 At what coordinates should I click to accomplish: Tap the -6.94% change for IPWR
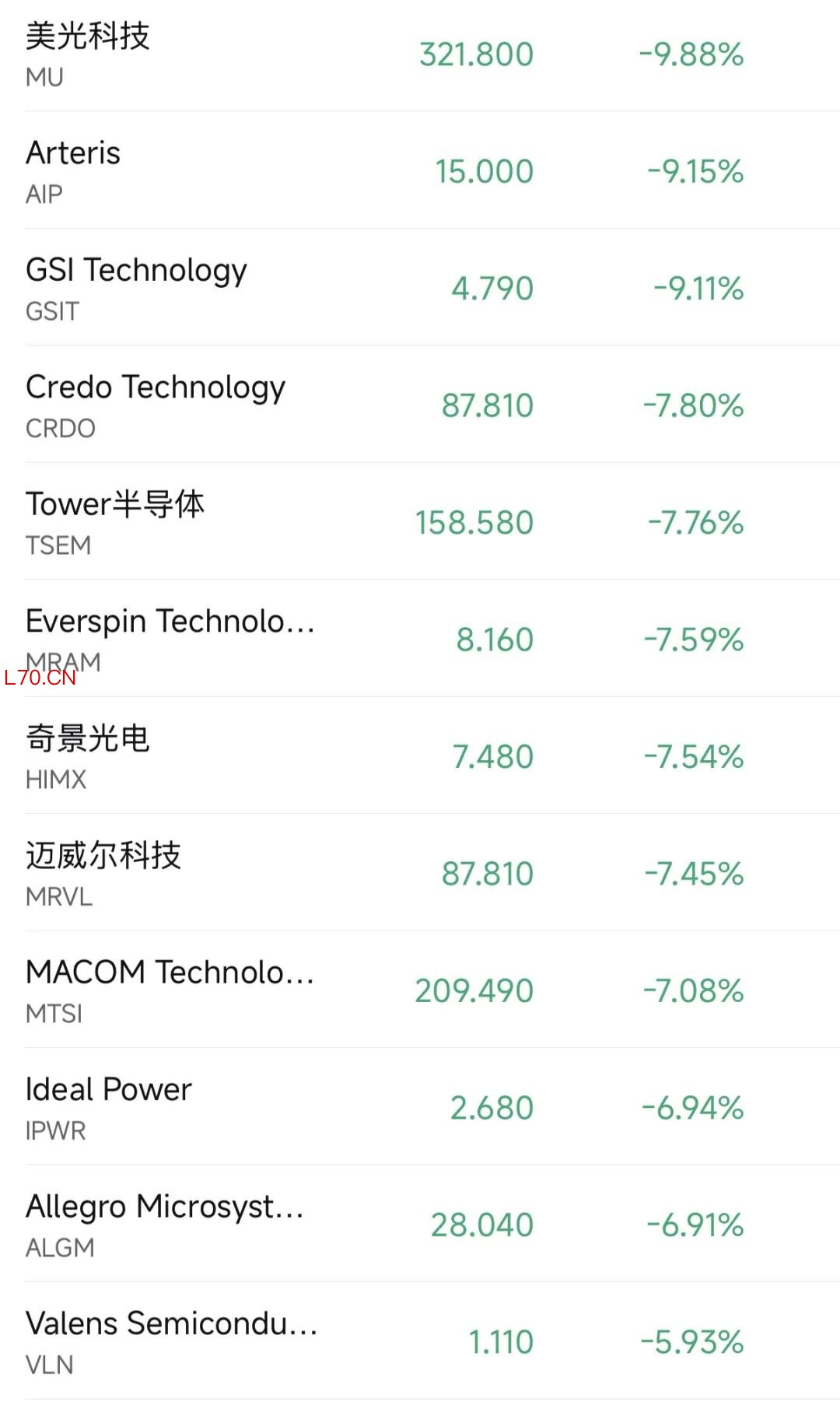(x=693, y=1108)
